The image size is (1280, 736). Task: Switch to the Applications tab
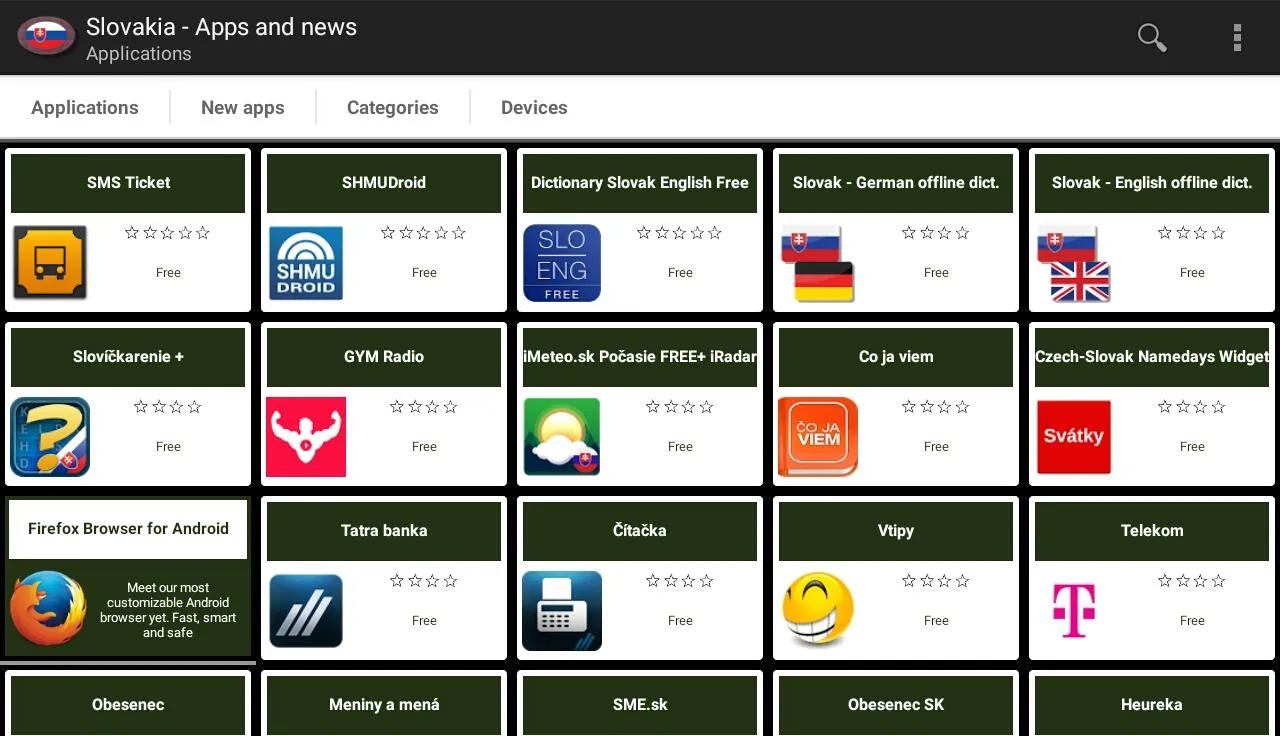[x=85, y=107]
